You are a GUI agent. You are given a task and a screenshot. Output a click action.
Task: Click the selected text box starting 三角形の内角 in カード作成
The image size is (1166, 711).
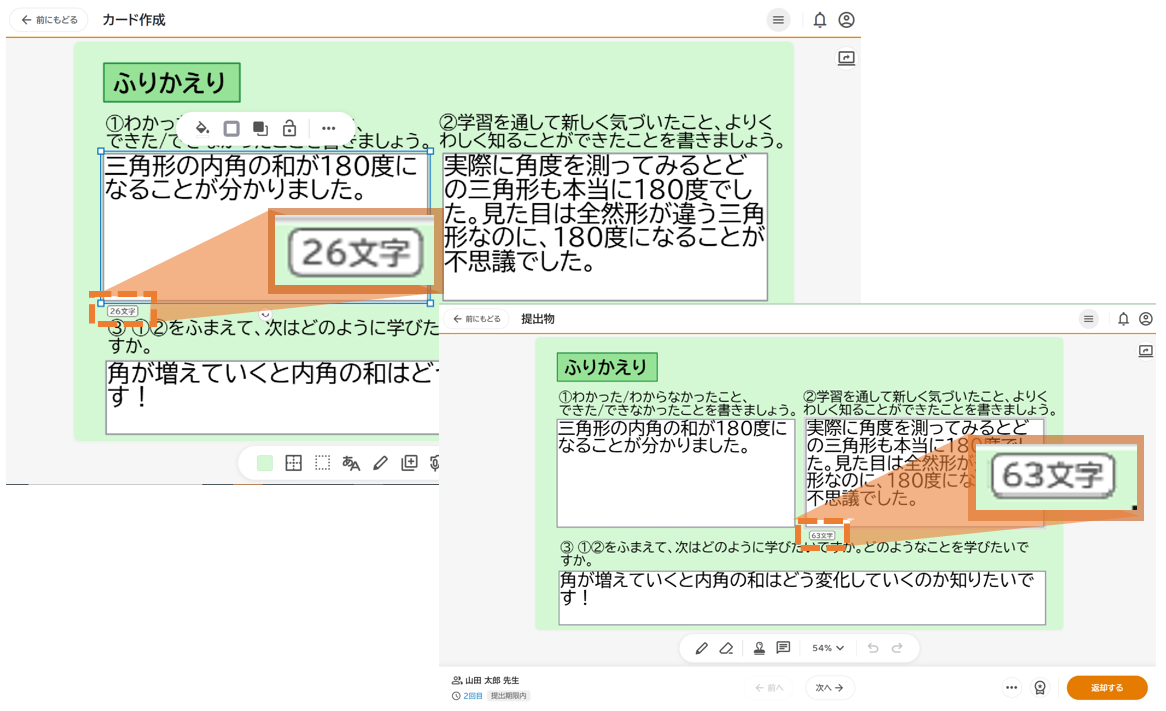pyautogui.click(x=265, y=227)
